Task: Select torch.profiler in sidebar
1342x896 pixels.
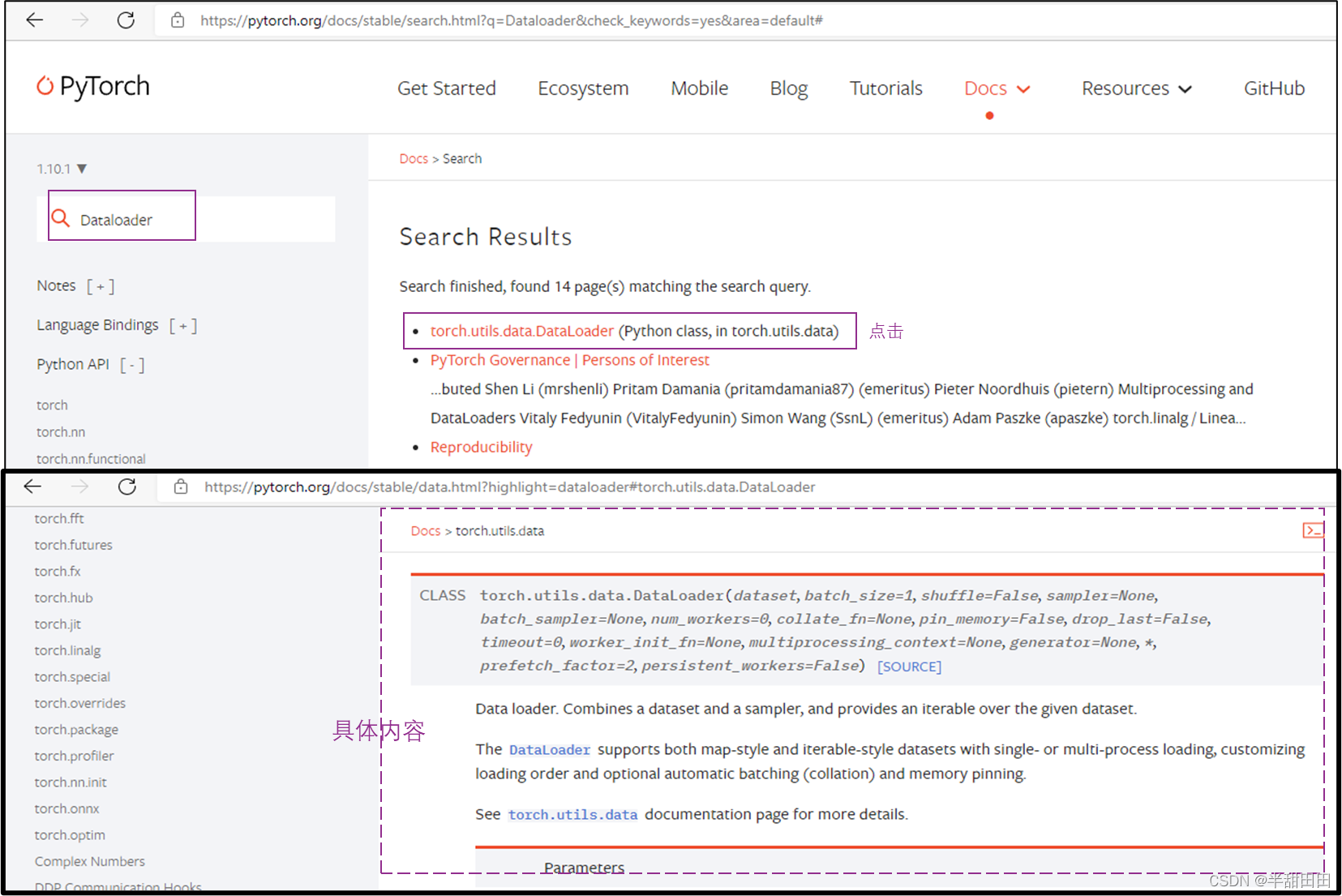Action: [74, 756]
